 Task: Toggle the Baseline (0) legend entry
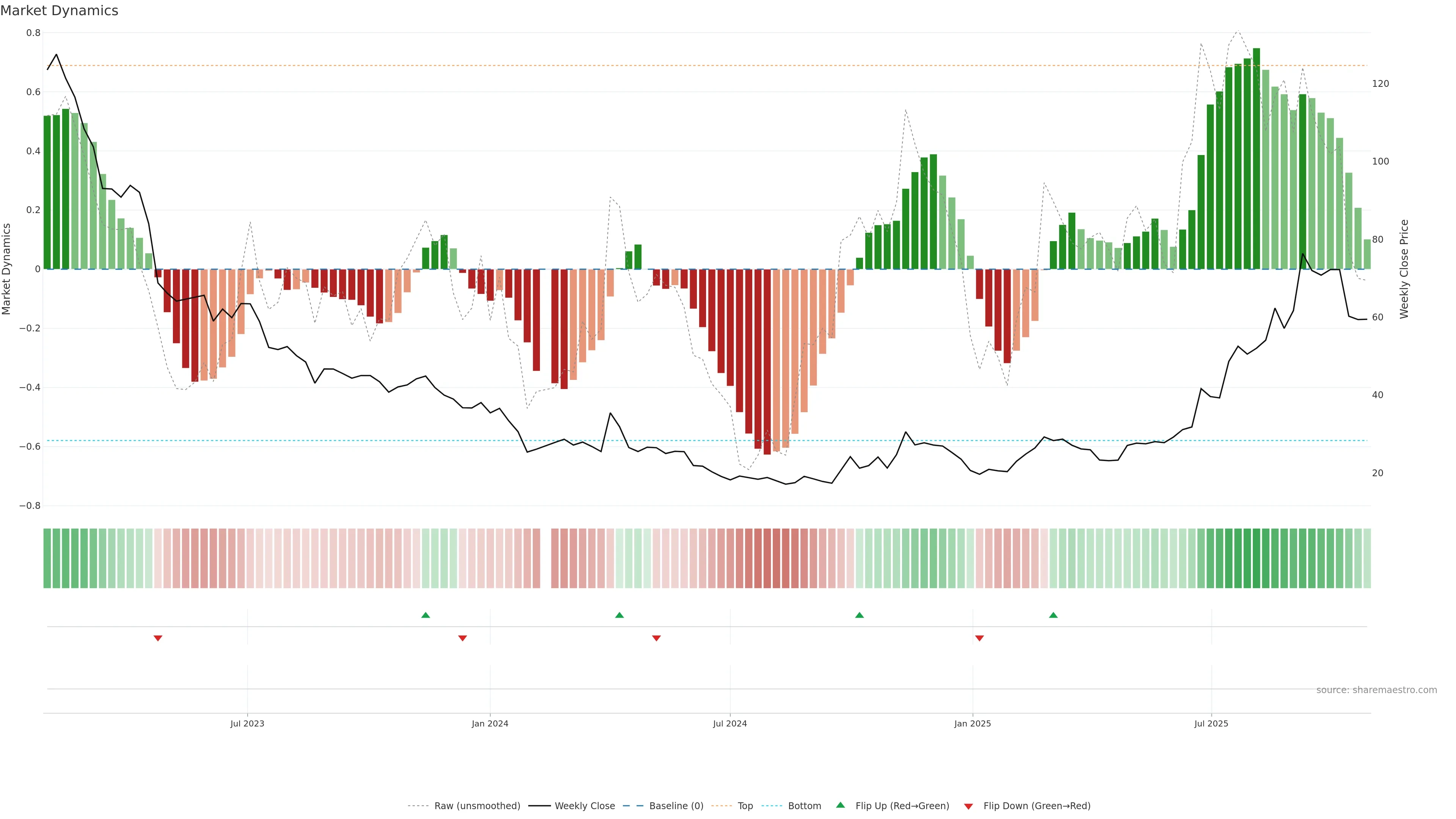pos(676,806)
